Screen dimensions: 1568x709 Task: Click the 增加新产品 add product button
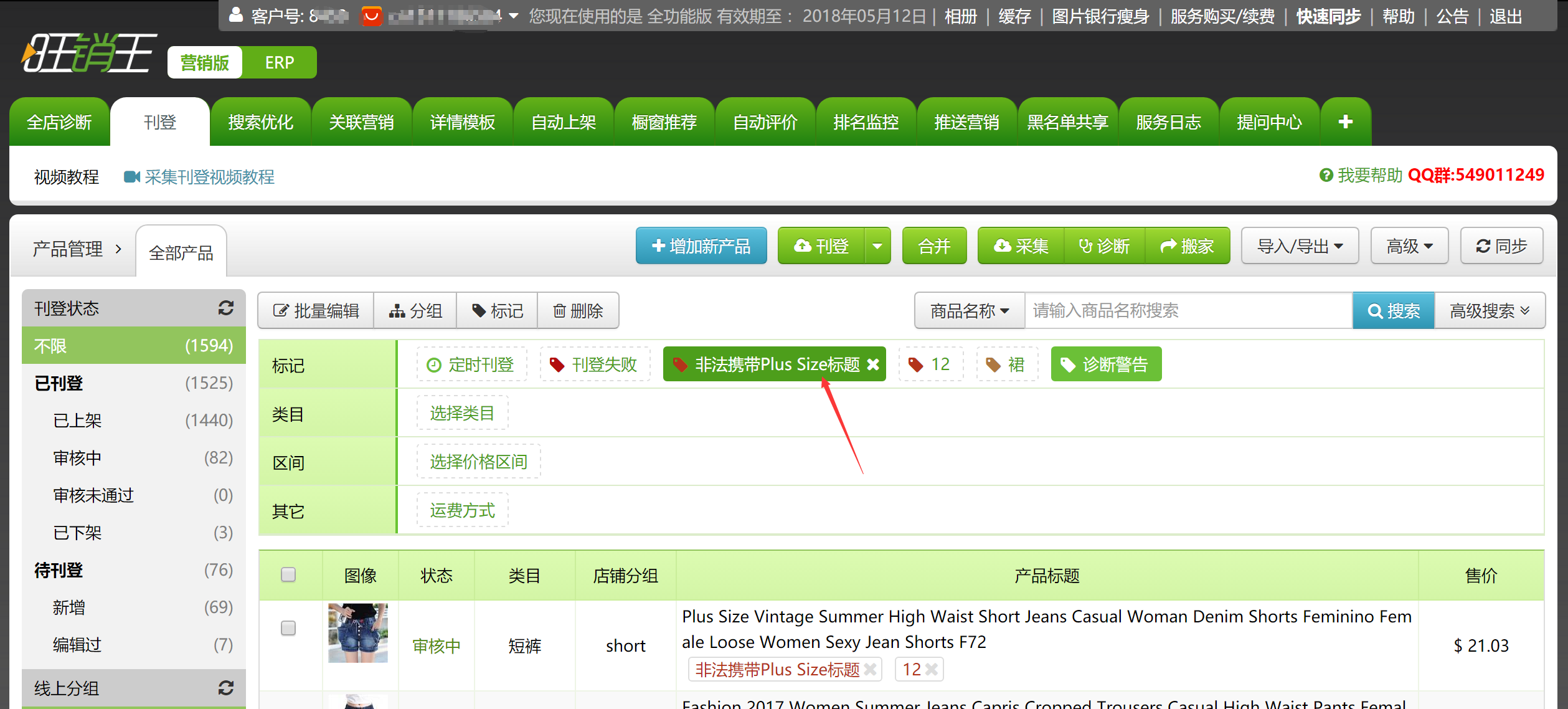point(701,247)
